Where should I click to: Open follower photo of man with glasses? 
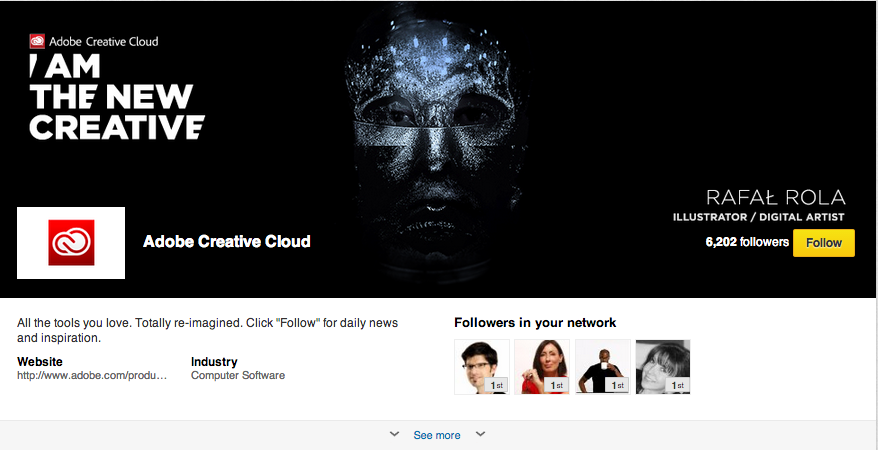click(482, 367)
